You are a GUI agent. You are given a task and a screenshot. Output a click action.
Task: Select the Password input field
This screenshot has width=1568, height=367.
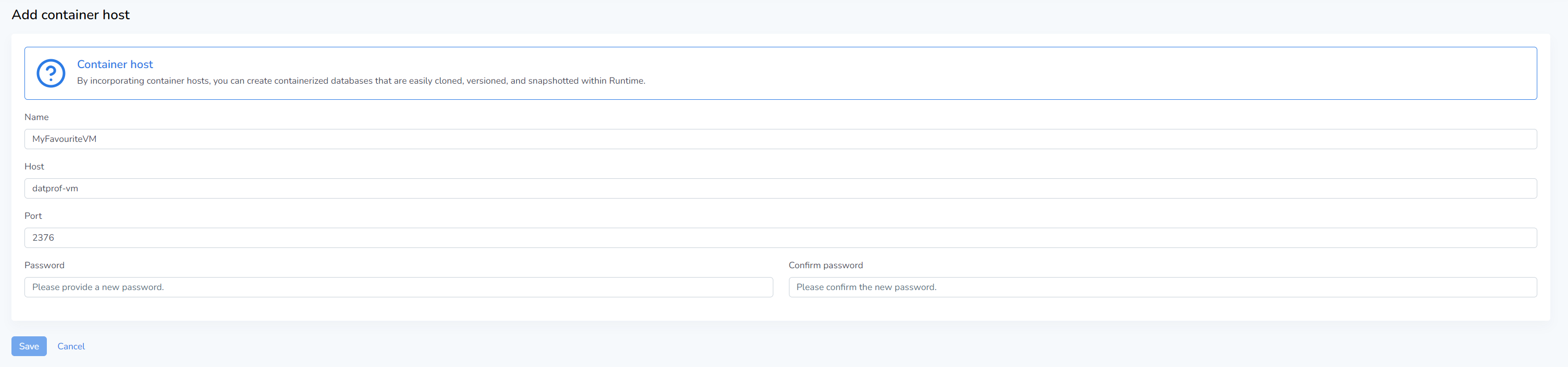click(x=398, y=287)
